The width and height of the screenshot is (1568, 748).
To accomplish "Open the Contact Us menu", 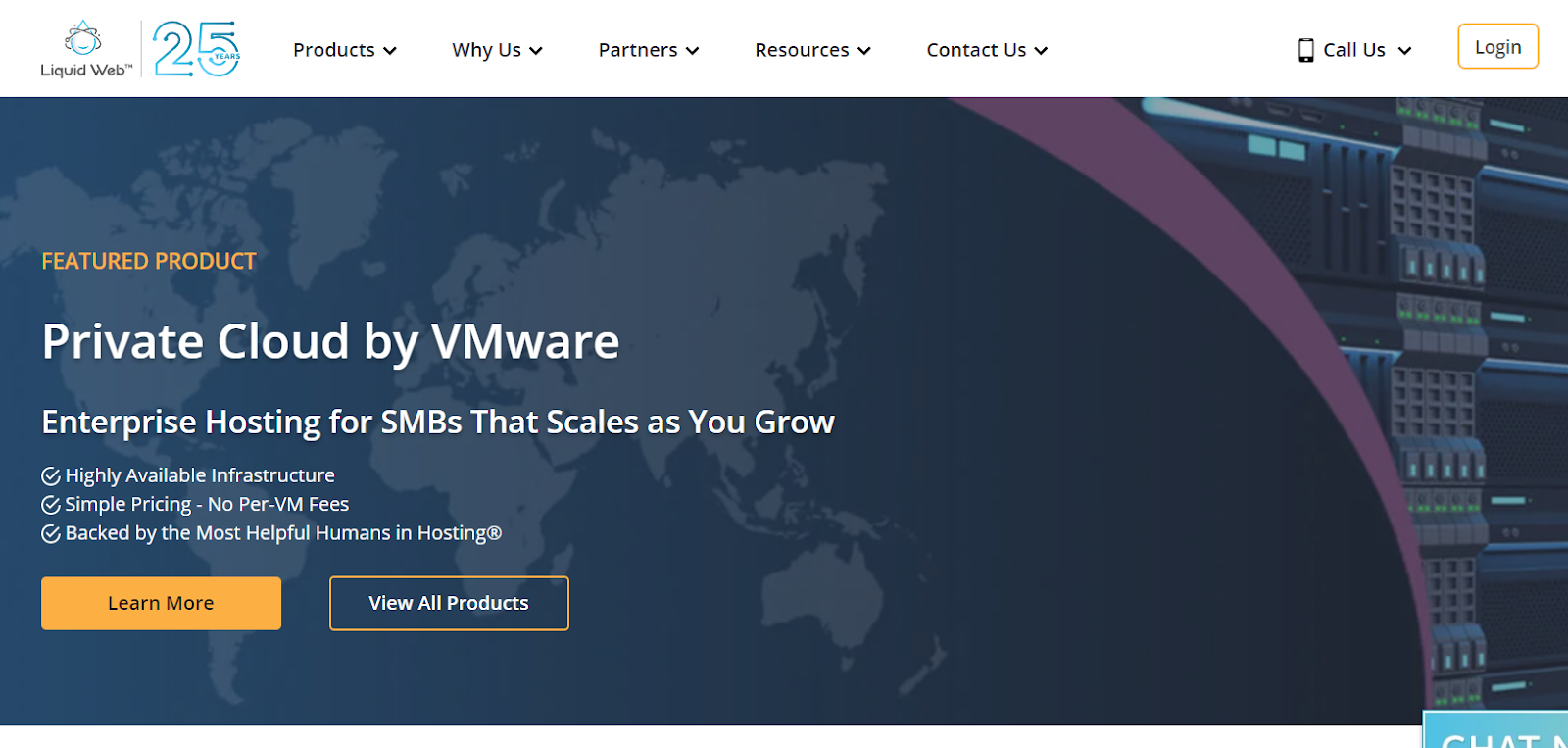I will (x=988, y=50).
